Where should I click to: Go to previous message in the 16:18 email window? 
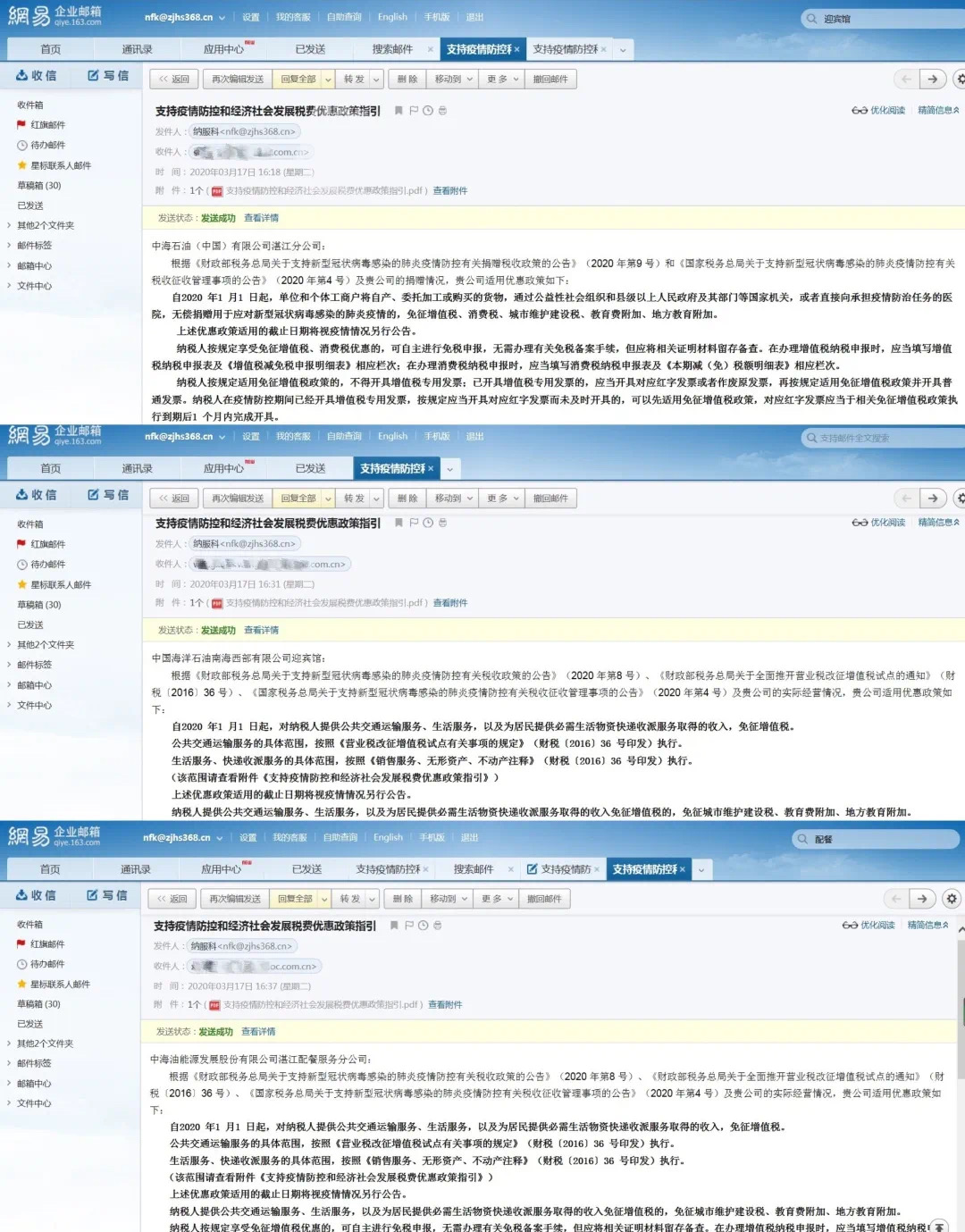(x=906, y=80)
